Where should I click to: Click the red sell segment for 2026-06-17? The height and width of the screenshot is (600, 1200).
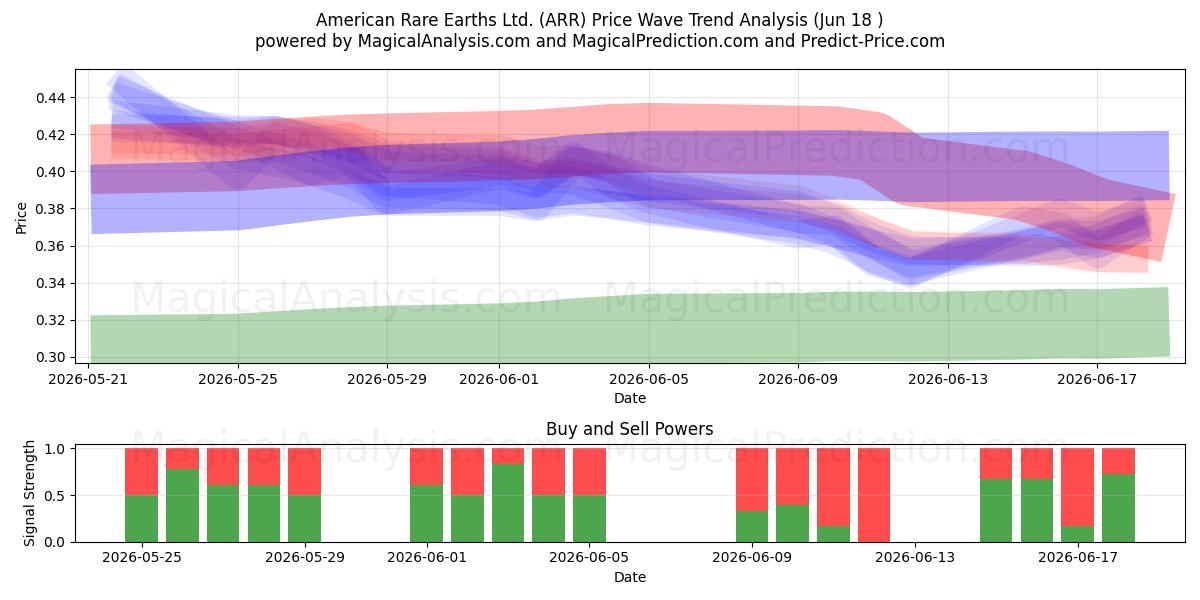(x=1078, y=487)
